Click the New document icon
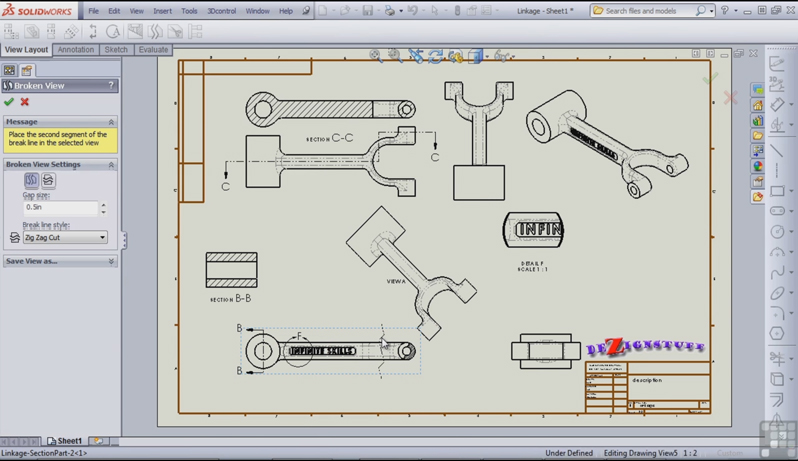798x461 pixels. (323, 11)
